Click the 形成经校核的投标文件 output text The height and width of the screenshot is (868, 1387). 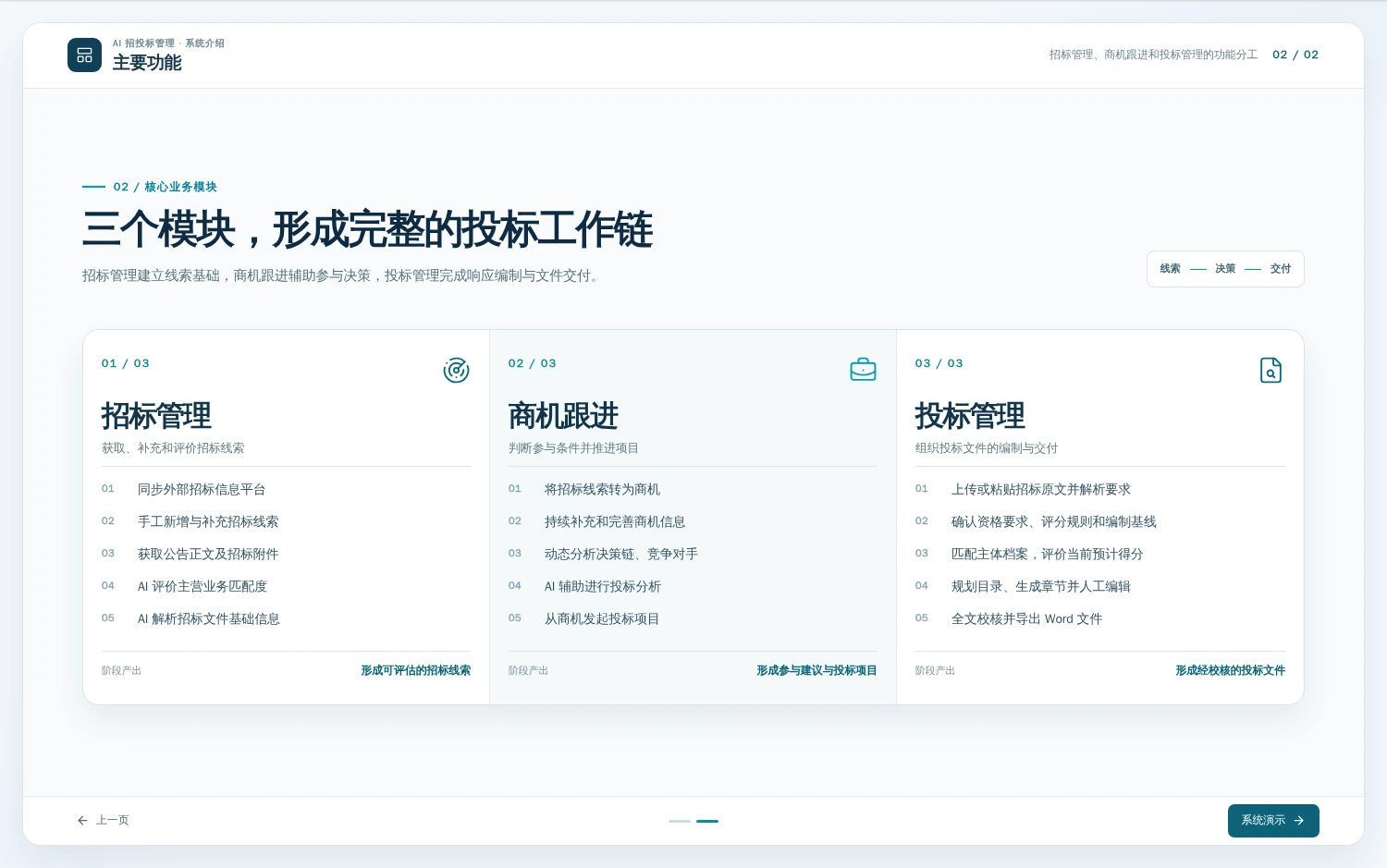(x=1231, y=670)
